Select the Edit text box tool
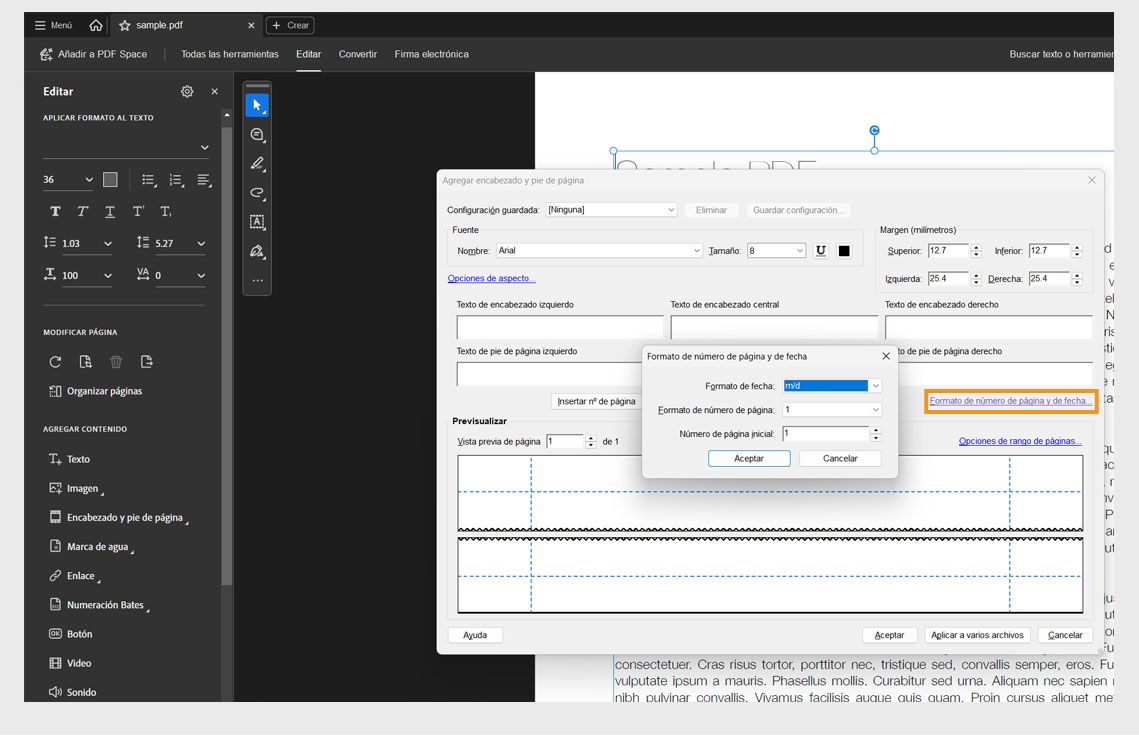The height and width of the screenshot is (735, 1139). coord(256,221)
